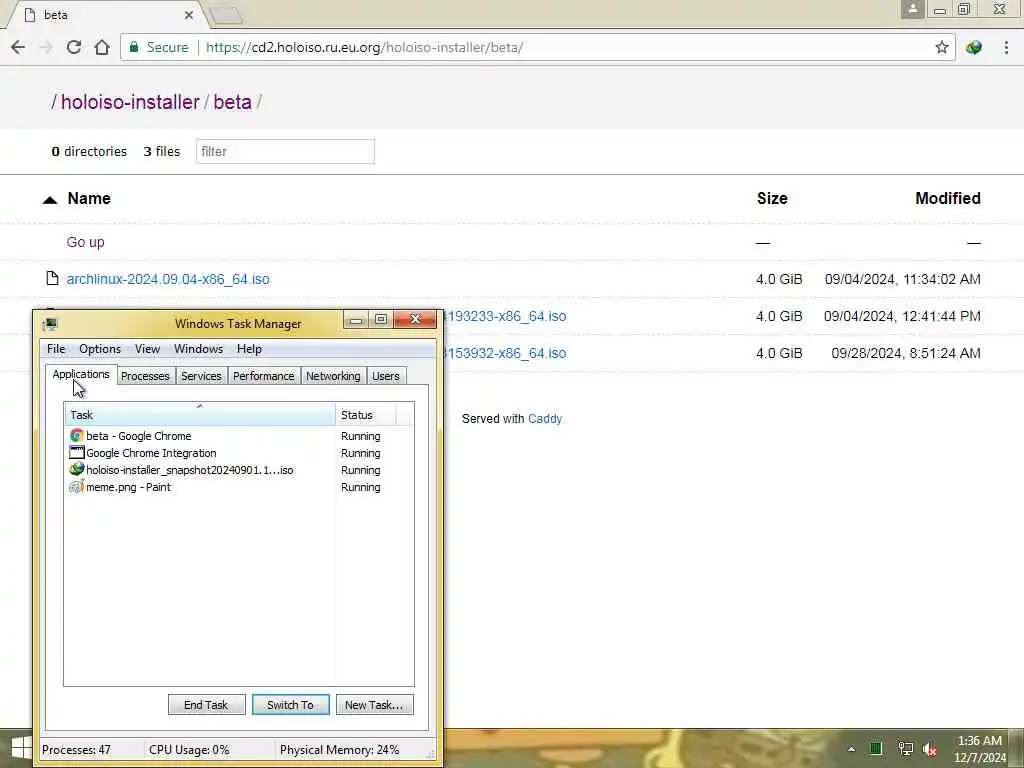This screenshot has width=1024, height=768.
Task: Sort listing by Size column
Action: (x=772, y=199)
